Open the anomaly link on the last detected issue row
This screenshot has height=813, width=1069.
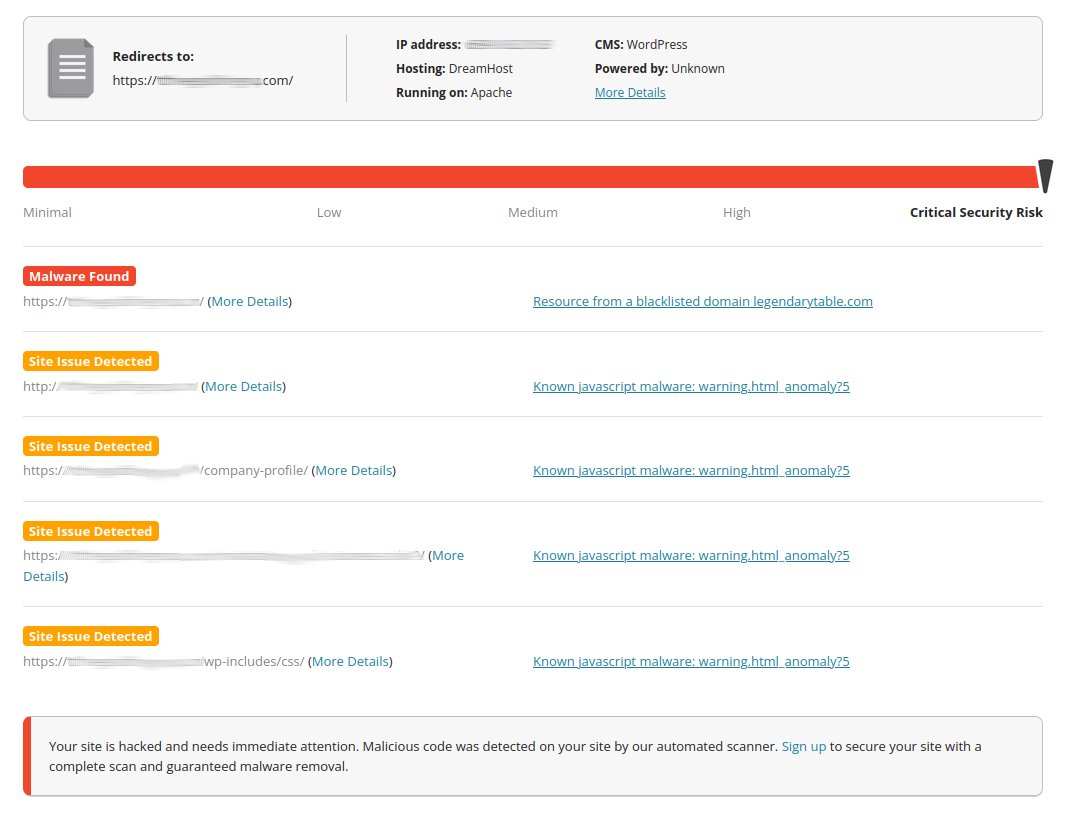click(x=691, y=661)
